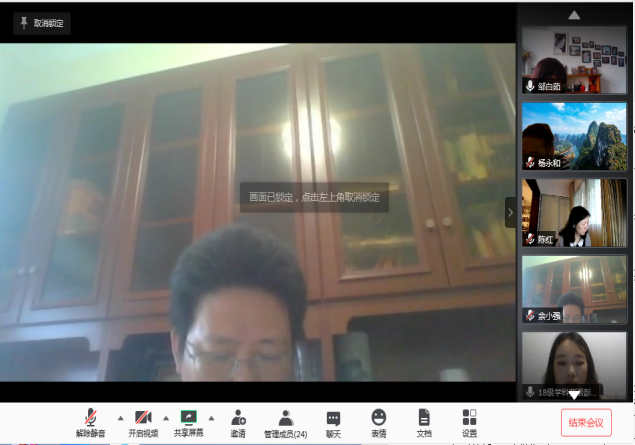Collapse the participant video sidebar chevron
This screenshot has height=445, width=635.
click(x=510, y=211)
